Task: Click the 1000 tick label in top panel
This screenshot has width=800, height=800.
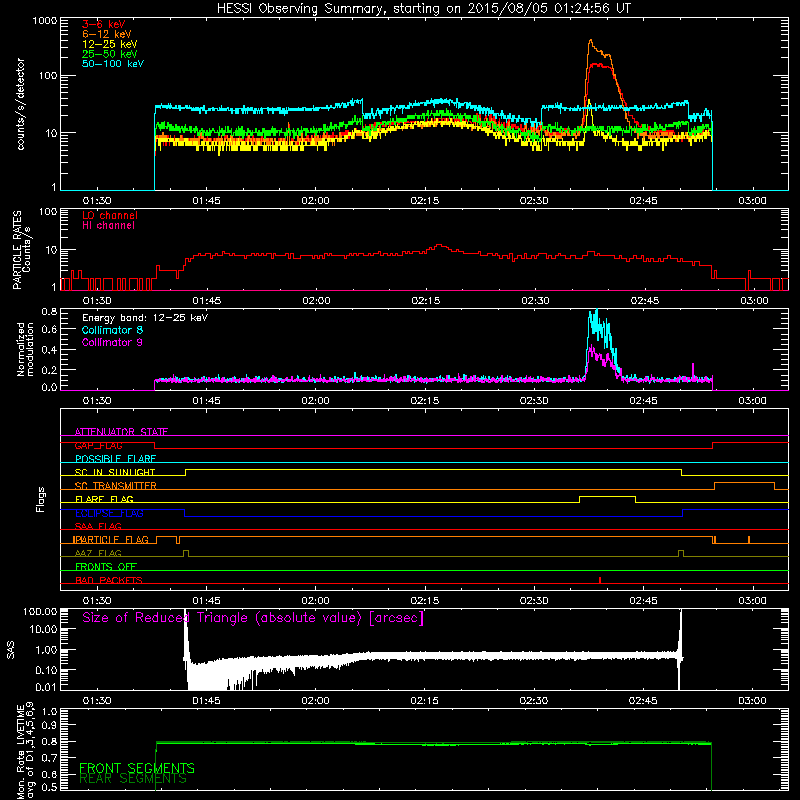Action: click(x=44, y=21)
